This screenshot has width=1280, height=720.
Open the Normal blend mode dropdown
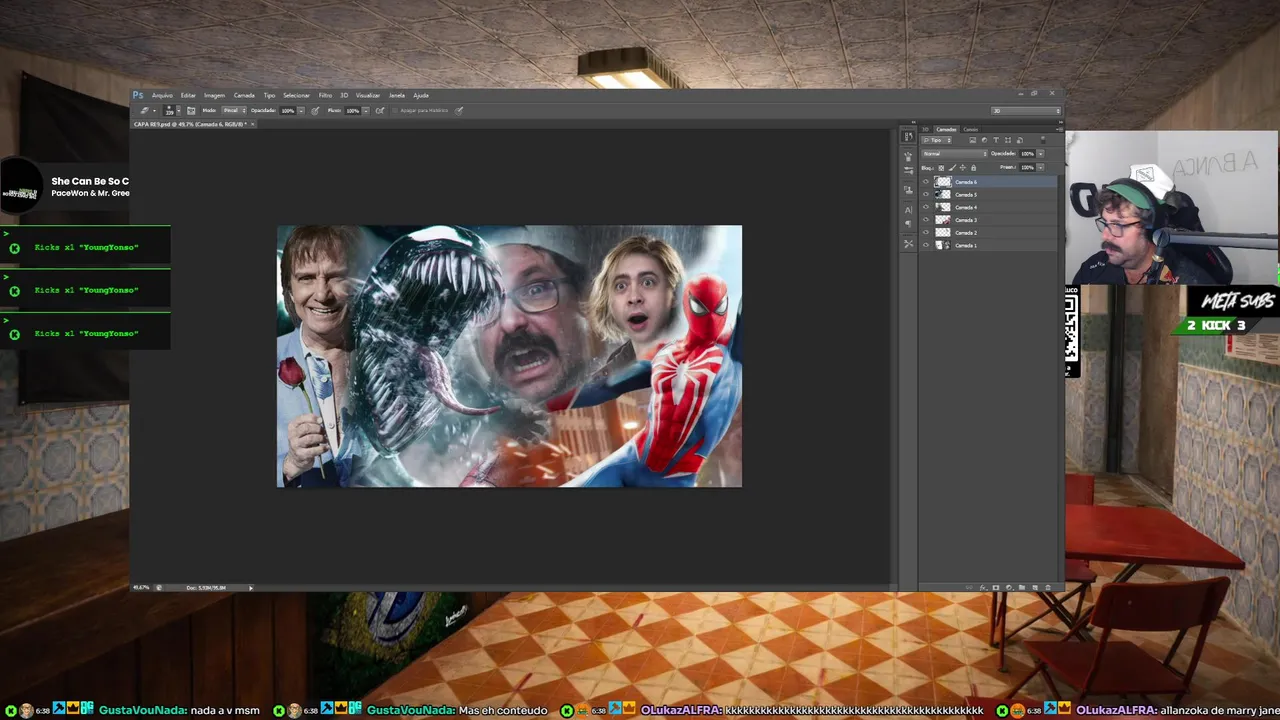click(x=955, y=154)
